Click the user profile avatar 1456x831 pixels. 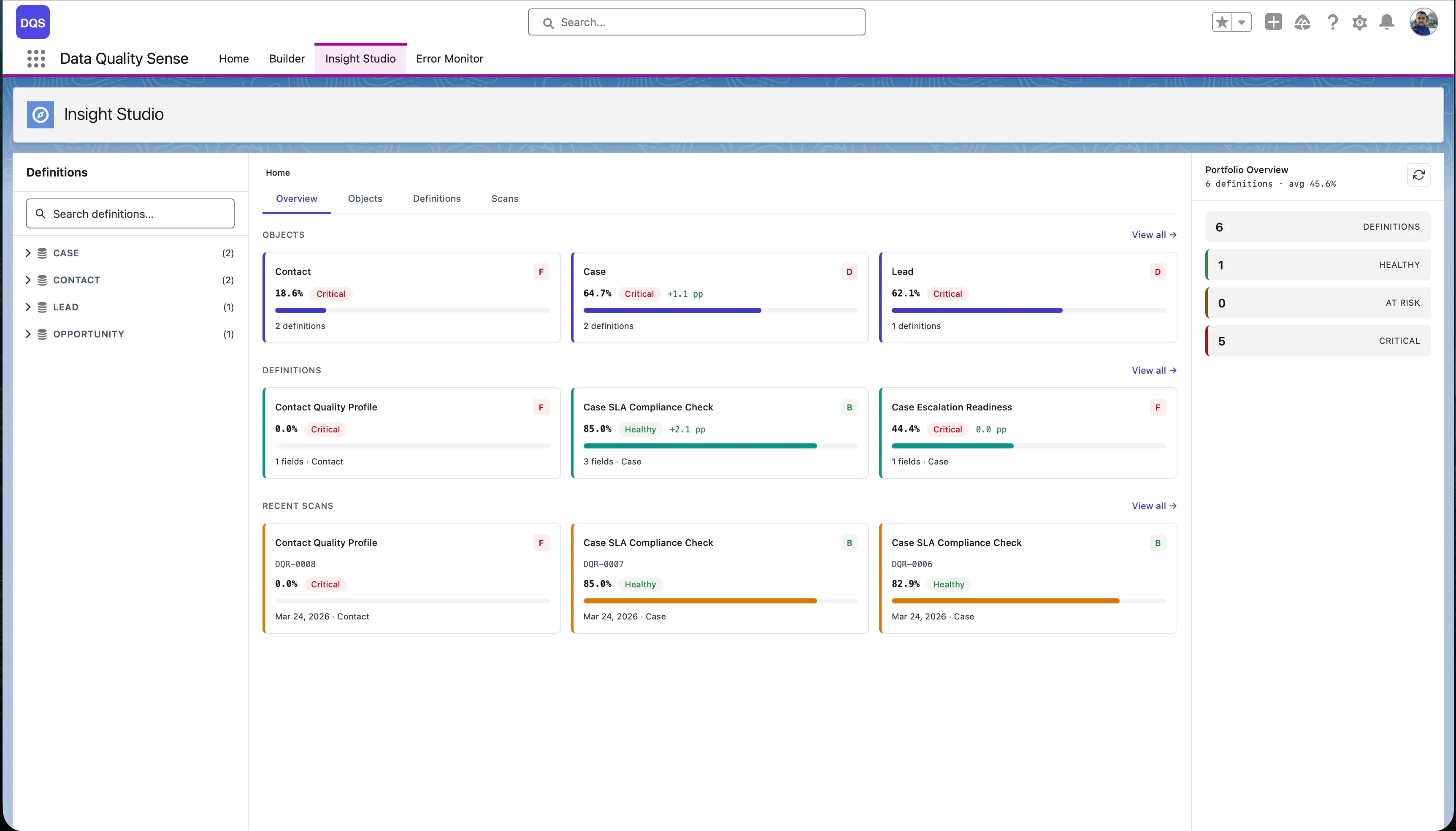click(1424, 22)
